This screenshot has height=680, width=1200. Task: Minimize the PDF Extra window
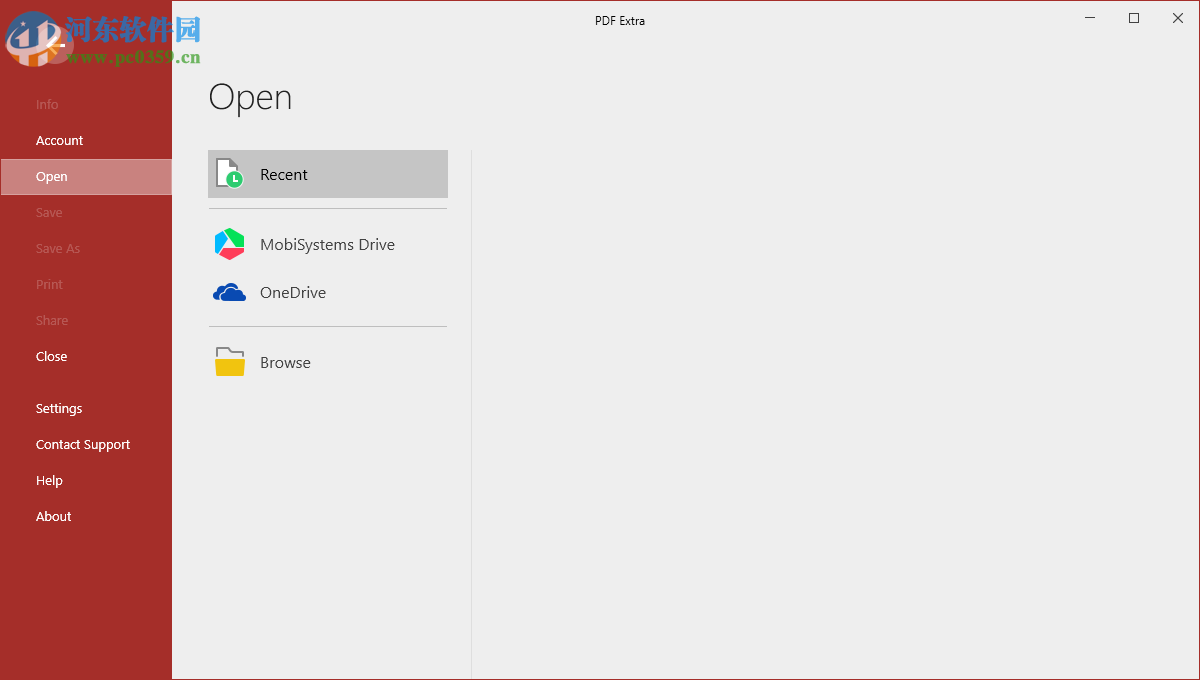click(1089, 18)
